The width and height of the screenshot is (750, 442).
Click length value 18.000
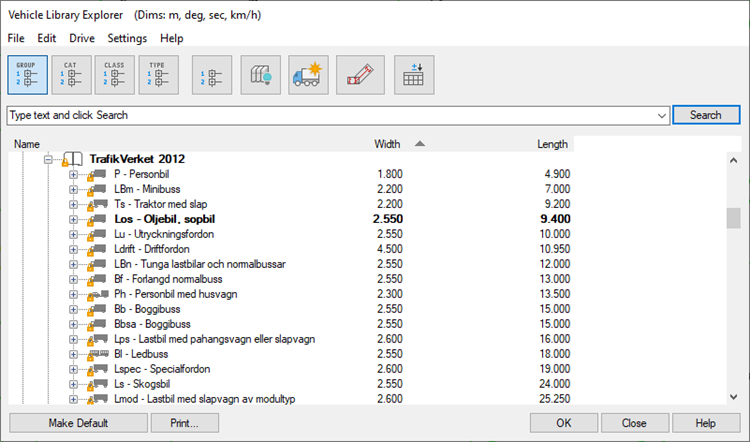555,354
